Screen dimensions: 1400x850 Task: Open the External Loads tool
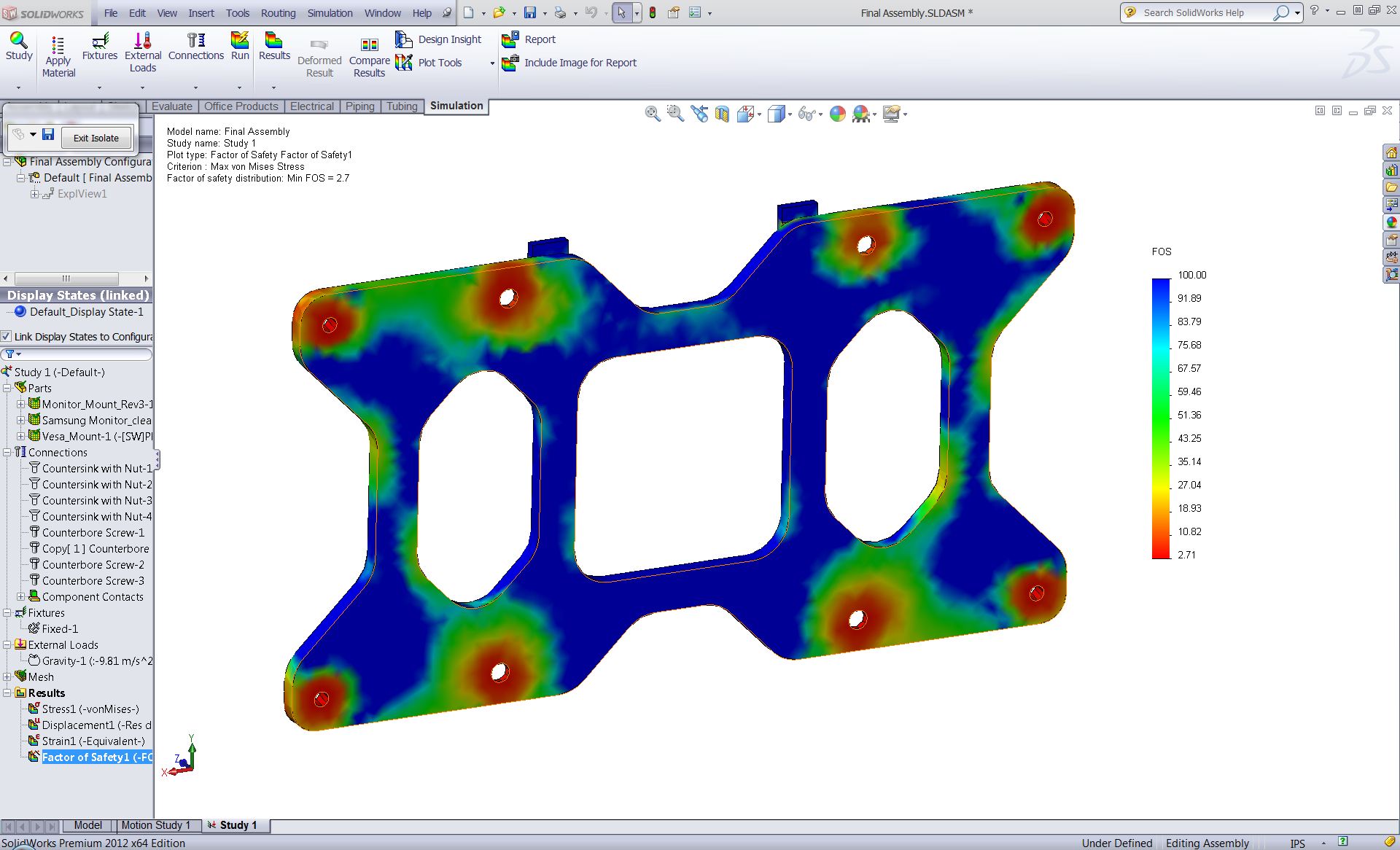pos(143,52)
